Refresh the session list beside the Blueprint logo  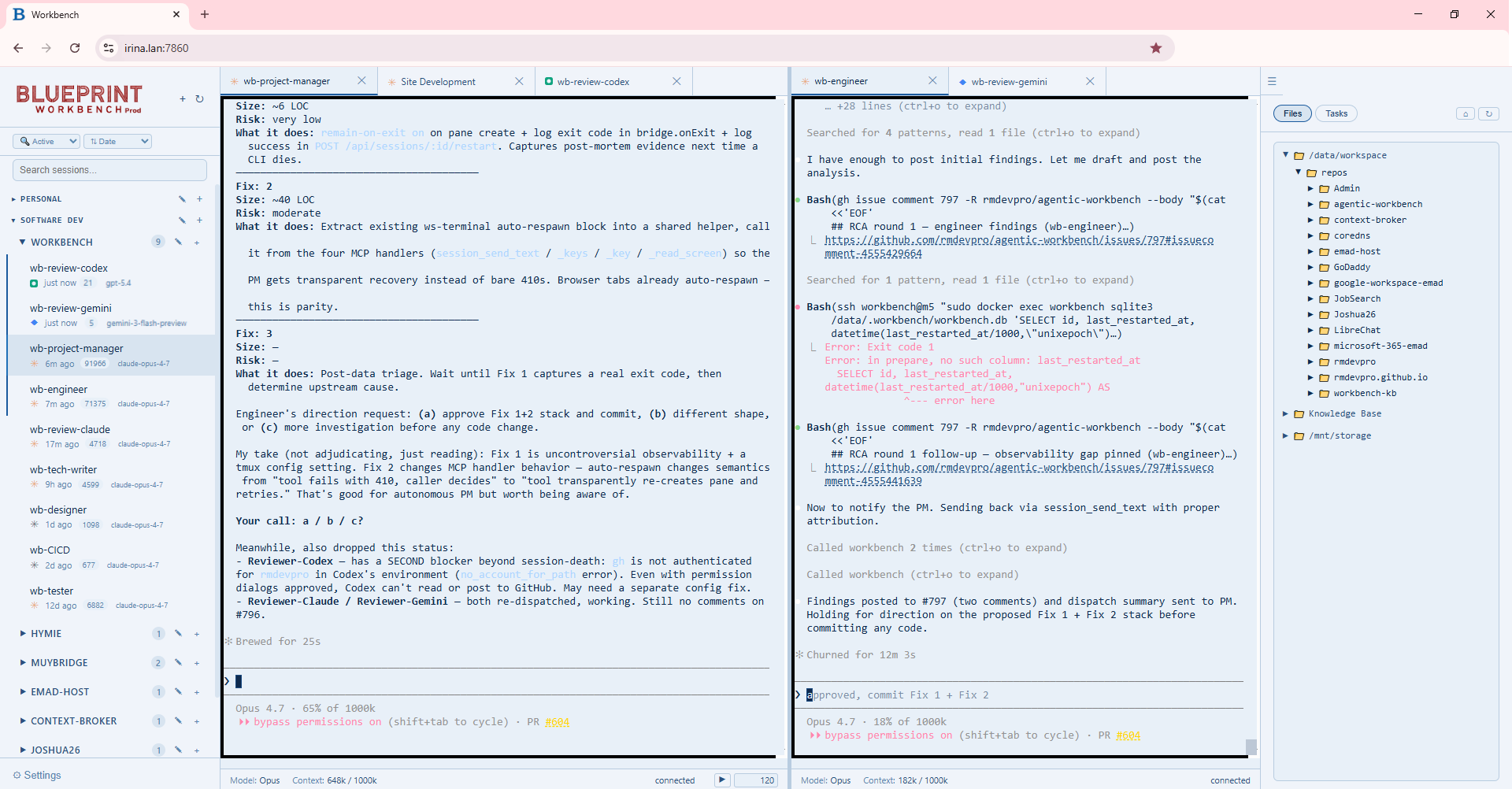click(x=200, y=99)
